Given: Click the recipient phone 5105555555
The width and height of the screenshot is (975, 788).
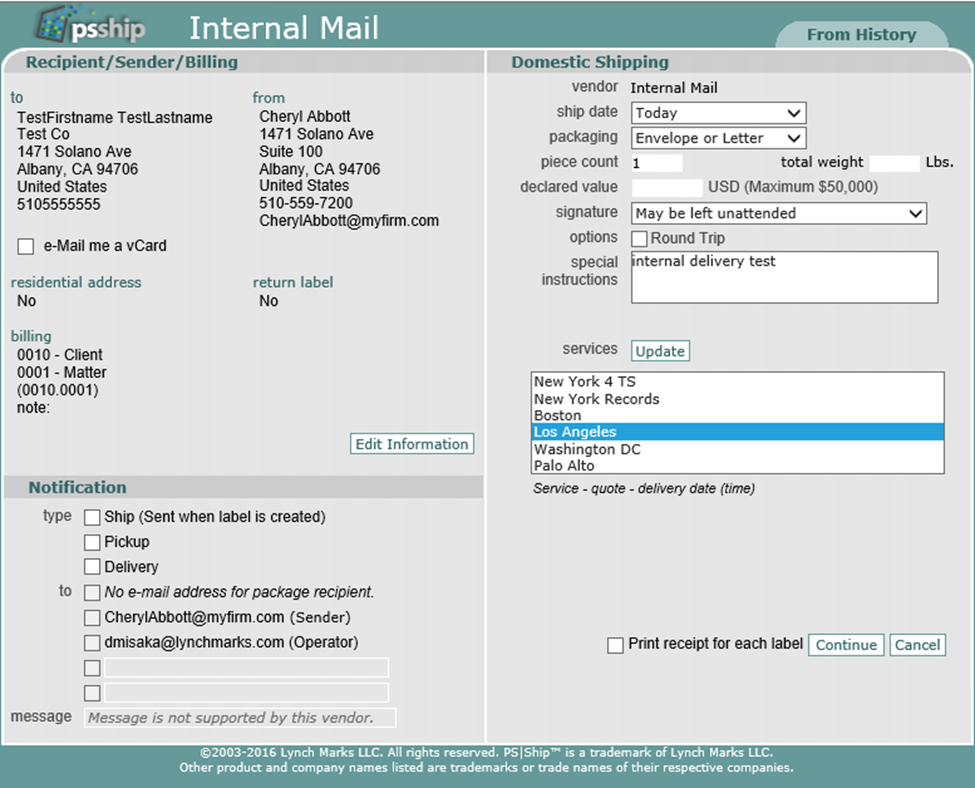Looking at the screenshot, I should coord(58,205).
